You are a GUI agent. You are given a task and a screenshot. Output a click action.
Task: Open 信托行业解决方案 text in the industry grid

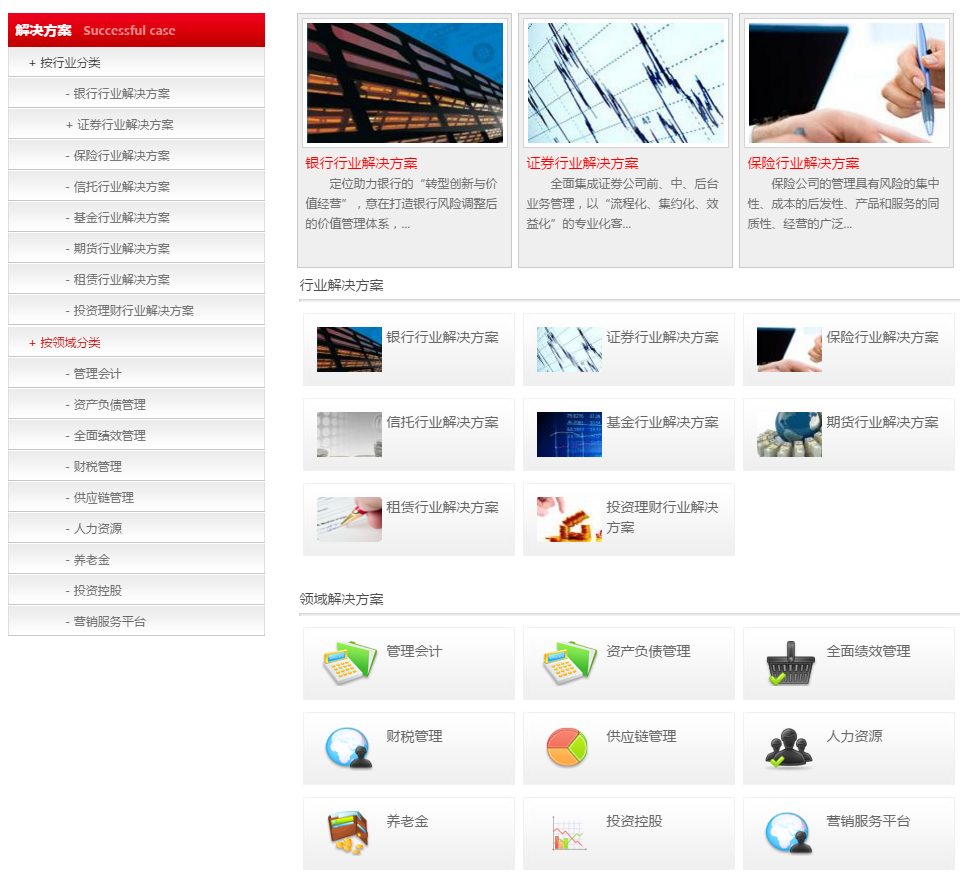442,422
